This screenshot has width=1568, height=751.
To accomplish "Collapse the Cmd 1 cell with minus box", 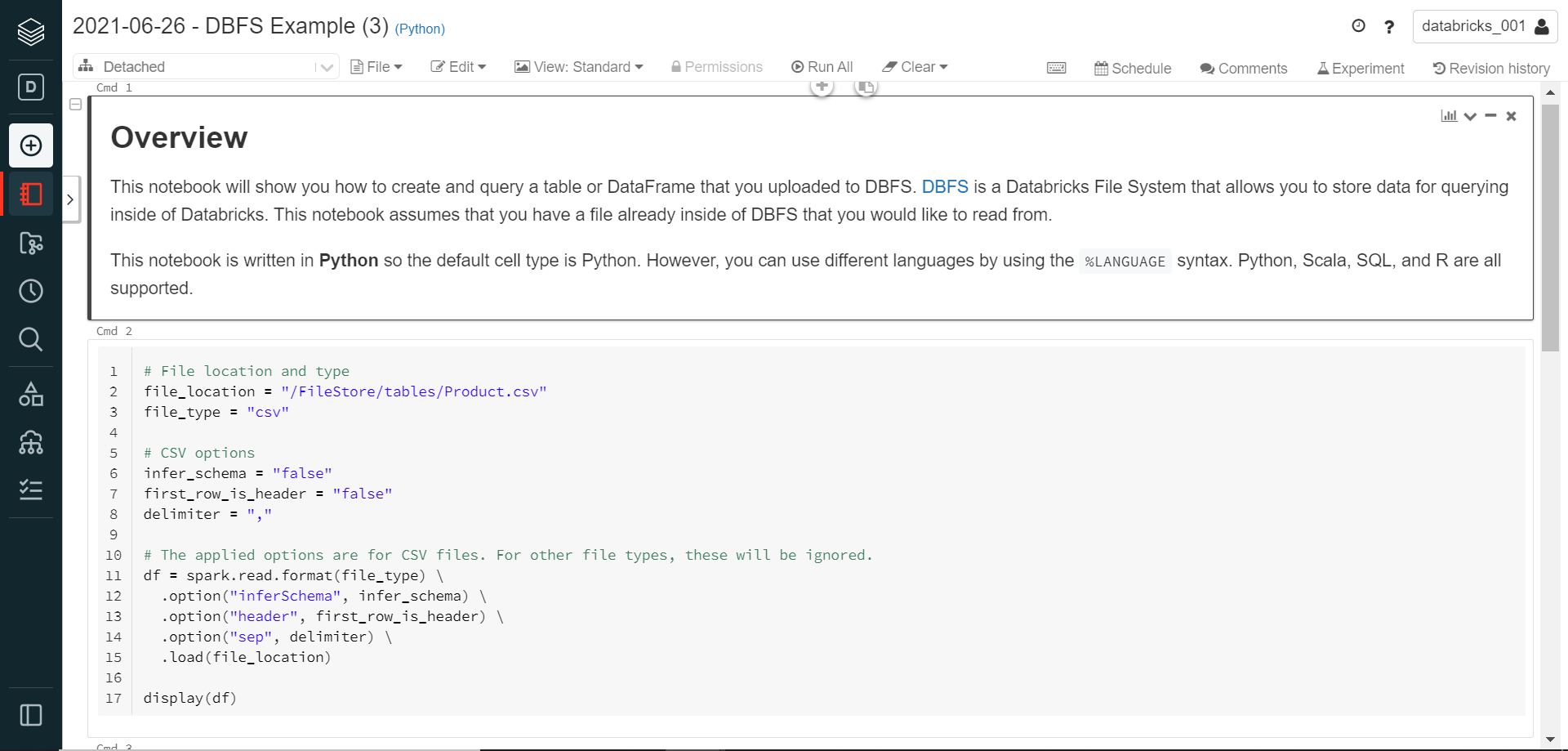I will 76,105.
